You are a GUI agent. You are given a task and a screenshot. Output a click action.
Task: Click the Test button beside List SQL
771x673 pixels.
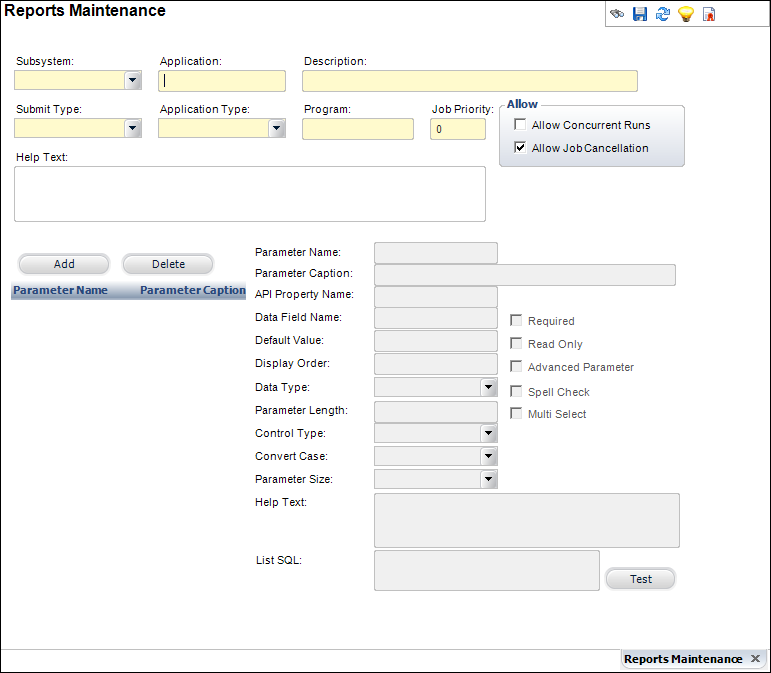click(641, 579)
